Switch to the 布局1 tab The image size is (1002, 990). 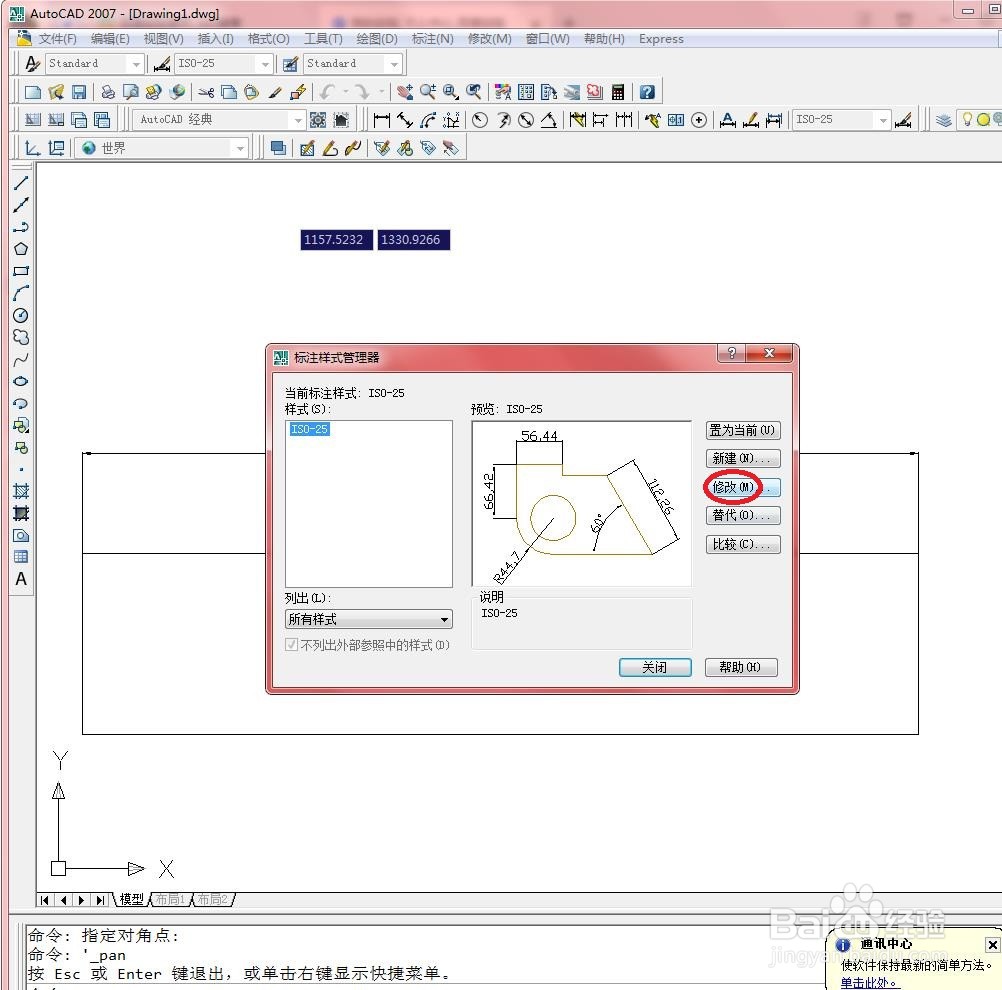tap(170, 899)
